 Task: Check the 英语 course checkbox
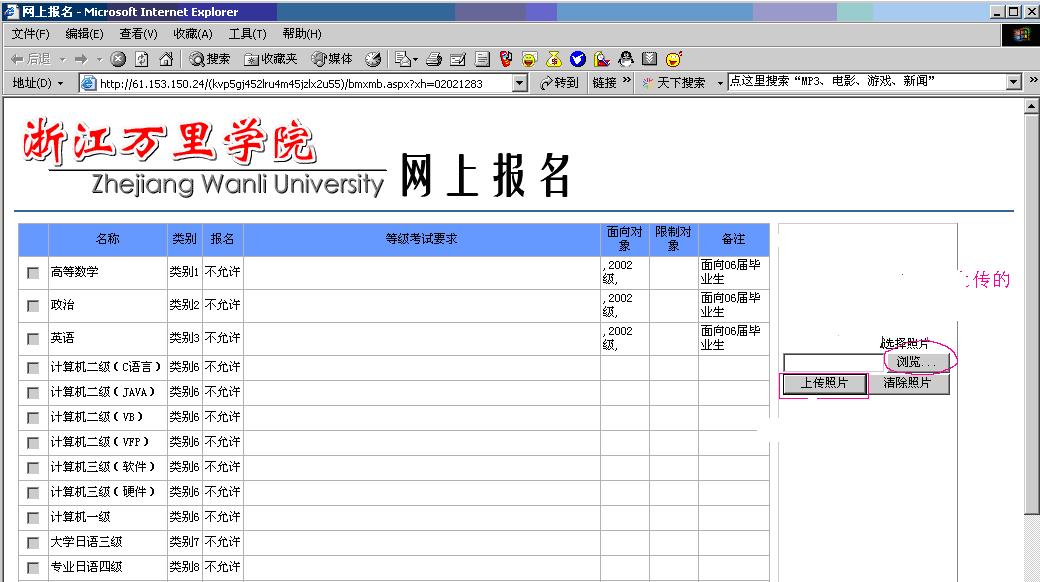tap(32, 339)
